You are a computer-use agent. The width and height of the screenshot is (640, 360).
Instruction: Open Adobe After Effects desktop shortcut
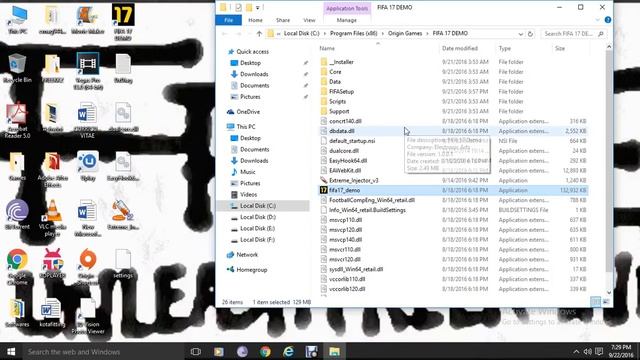coord(52,169)
